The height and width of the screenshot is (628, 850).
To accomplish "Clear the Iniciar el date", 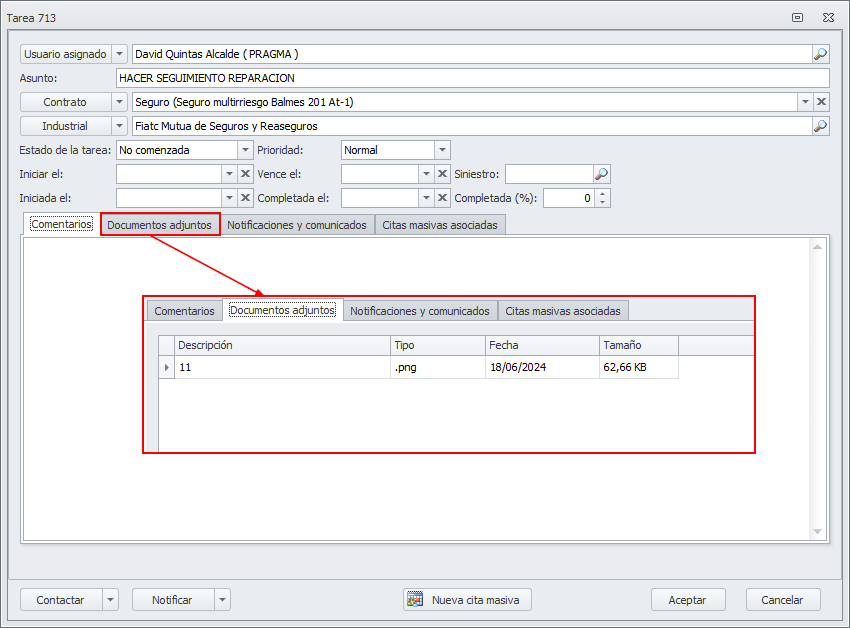I will coord(245,174).
